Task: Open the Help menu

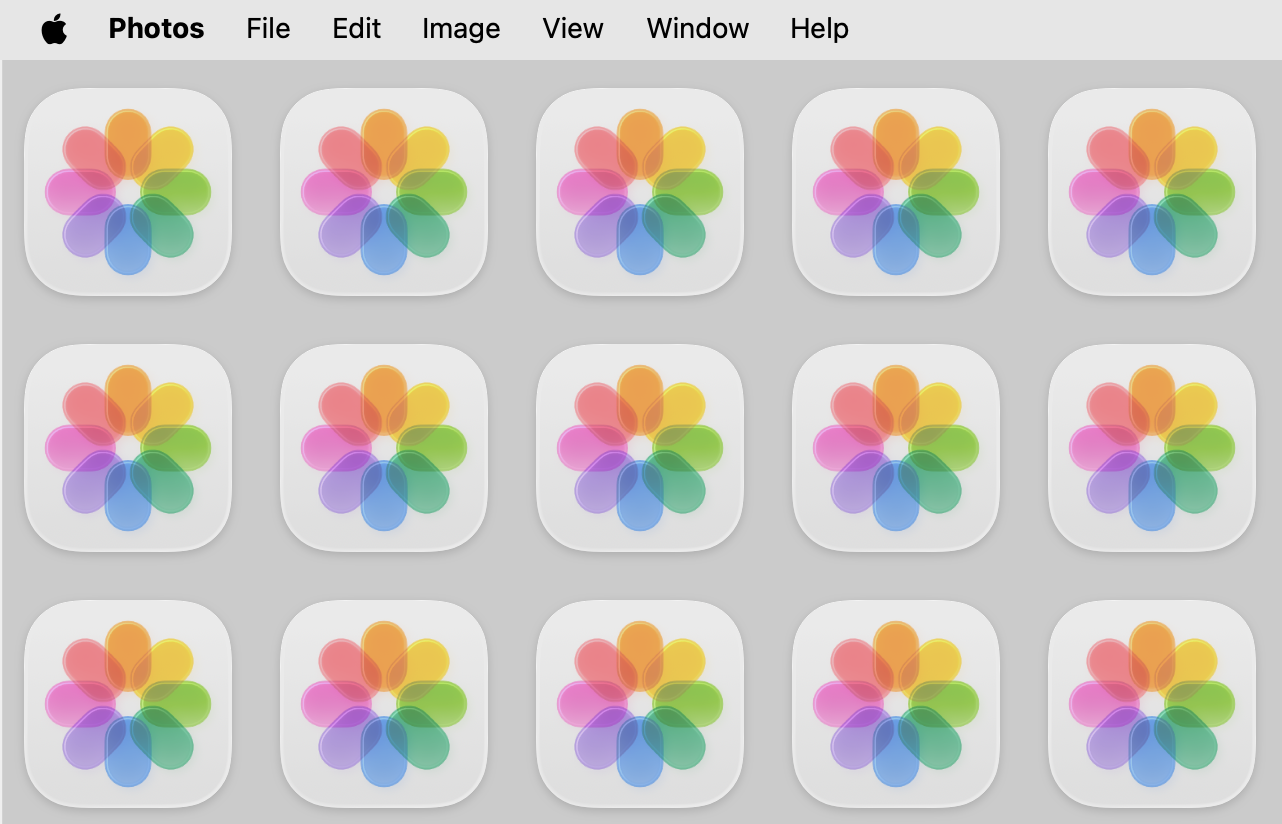Action: click(819, 29)
